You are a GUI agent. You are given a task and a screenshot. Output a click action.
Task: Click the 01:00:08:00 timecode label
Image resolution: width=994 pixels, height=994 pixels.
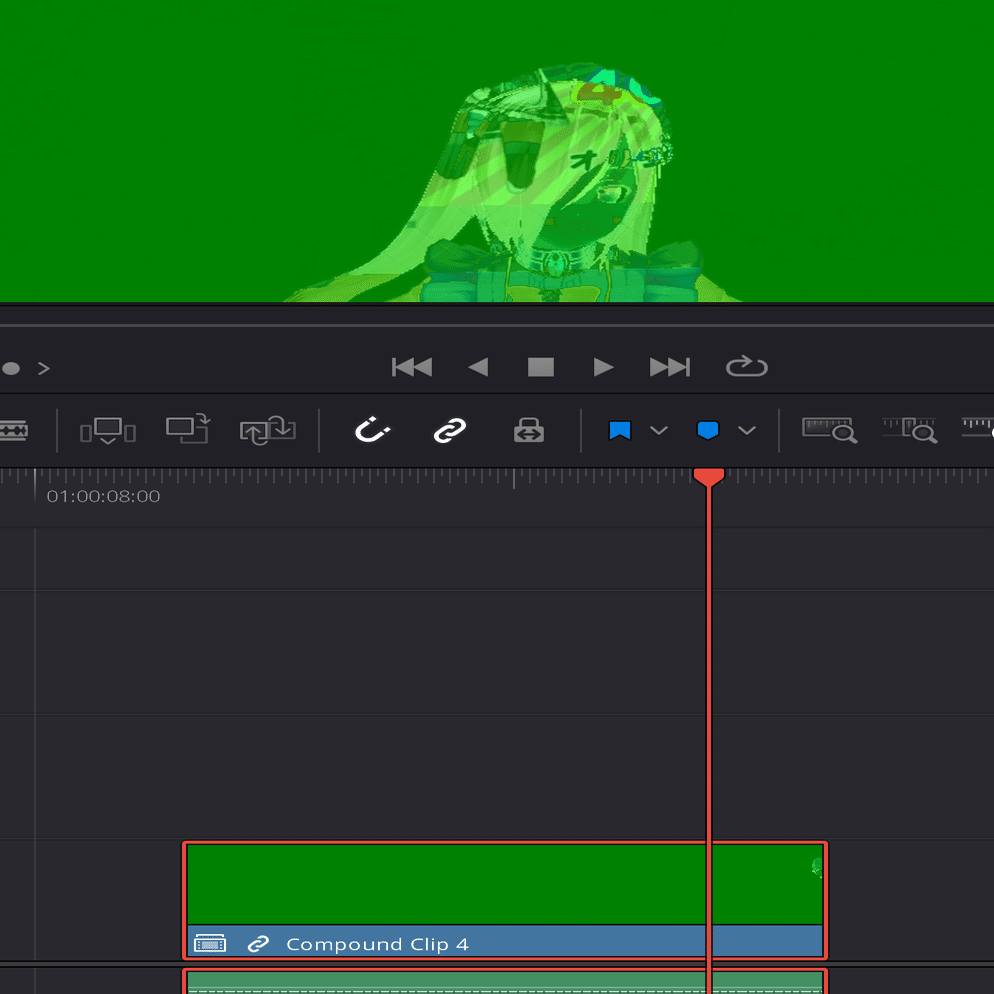[x=103, y=496]
